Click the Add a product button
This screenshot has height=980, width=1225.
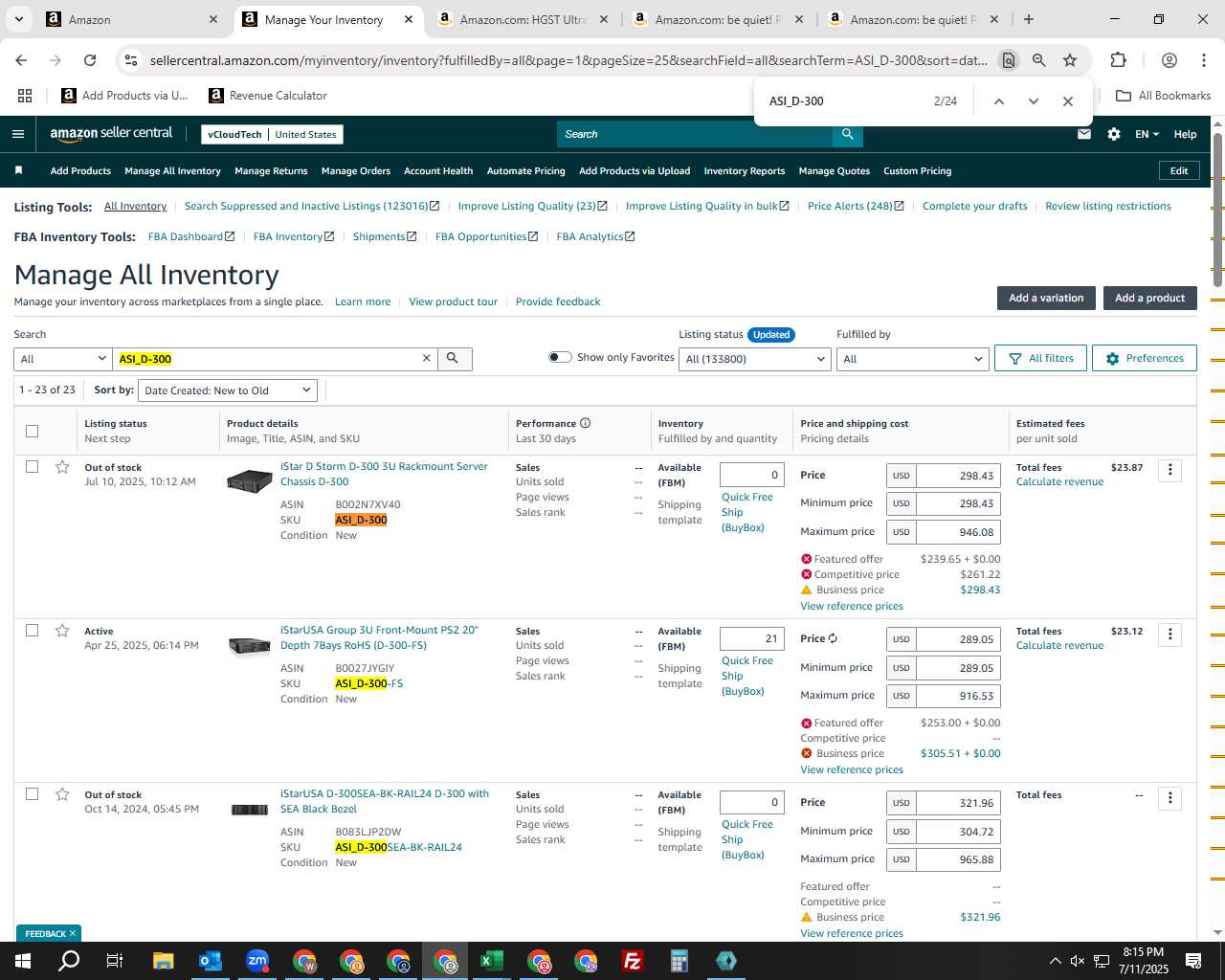1149,298
